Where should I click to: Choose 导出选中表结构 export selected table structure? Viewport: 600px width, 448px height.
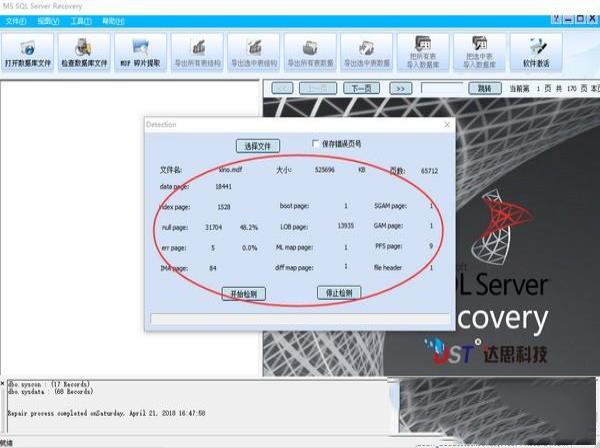[x=254, y=52]
